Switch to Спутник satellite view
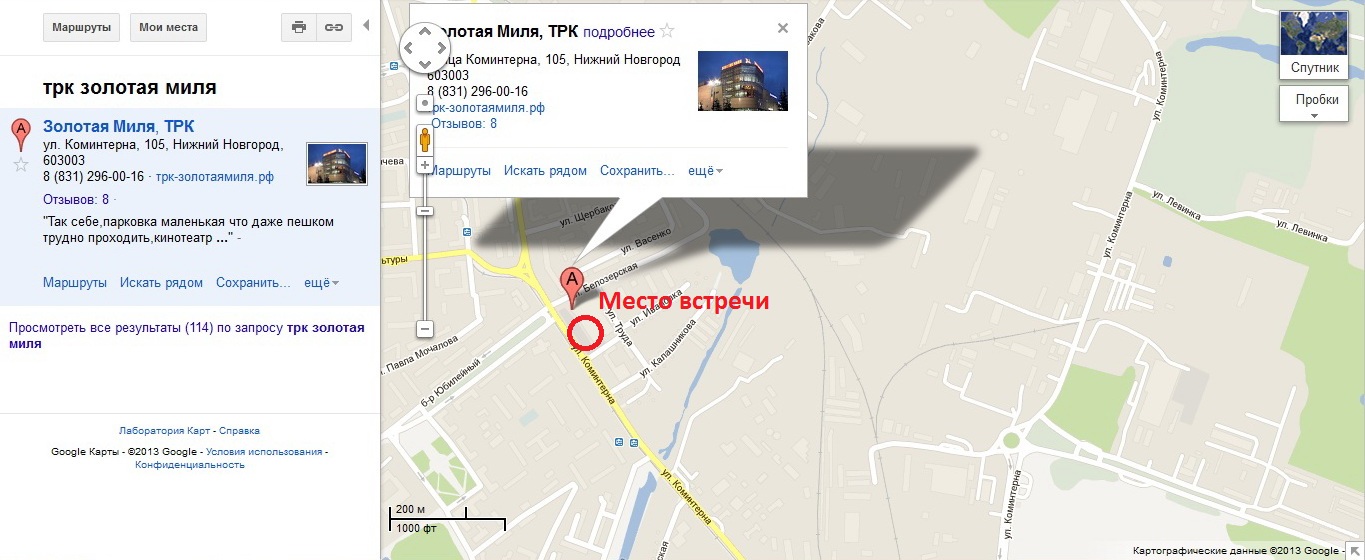 coord(1315,45)
